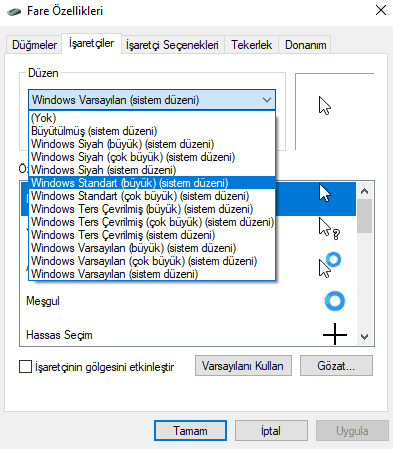This screenshot has width=393, height=449.
Task: Click the mouse icon in the title bar
Action: click(x=14, y=12)
